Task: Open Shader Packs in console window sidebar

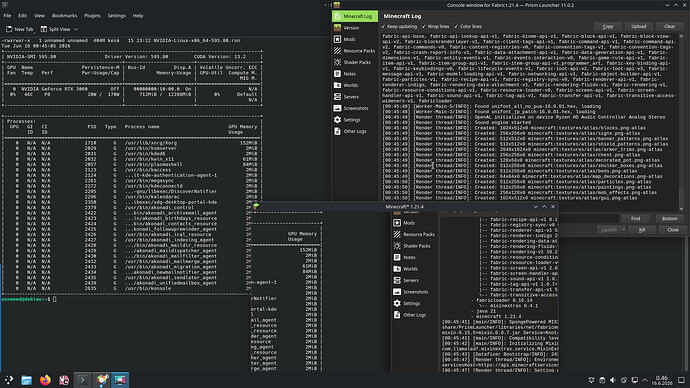Action: tap(355, 62)
